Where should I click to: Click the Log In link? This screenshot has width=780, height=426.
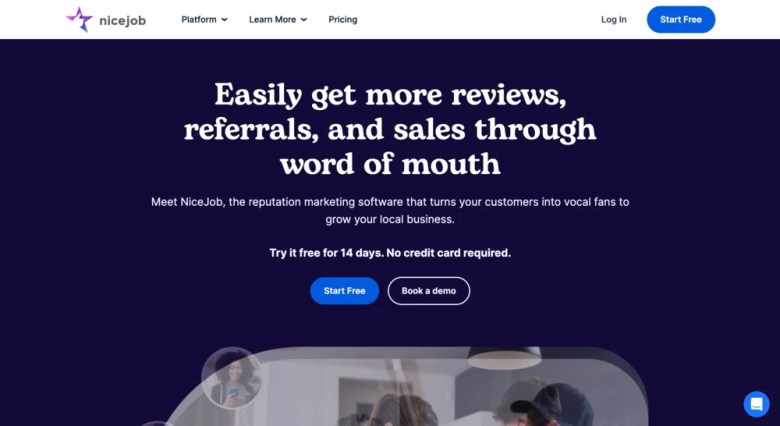tap(613, 19)
